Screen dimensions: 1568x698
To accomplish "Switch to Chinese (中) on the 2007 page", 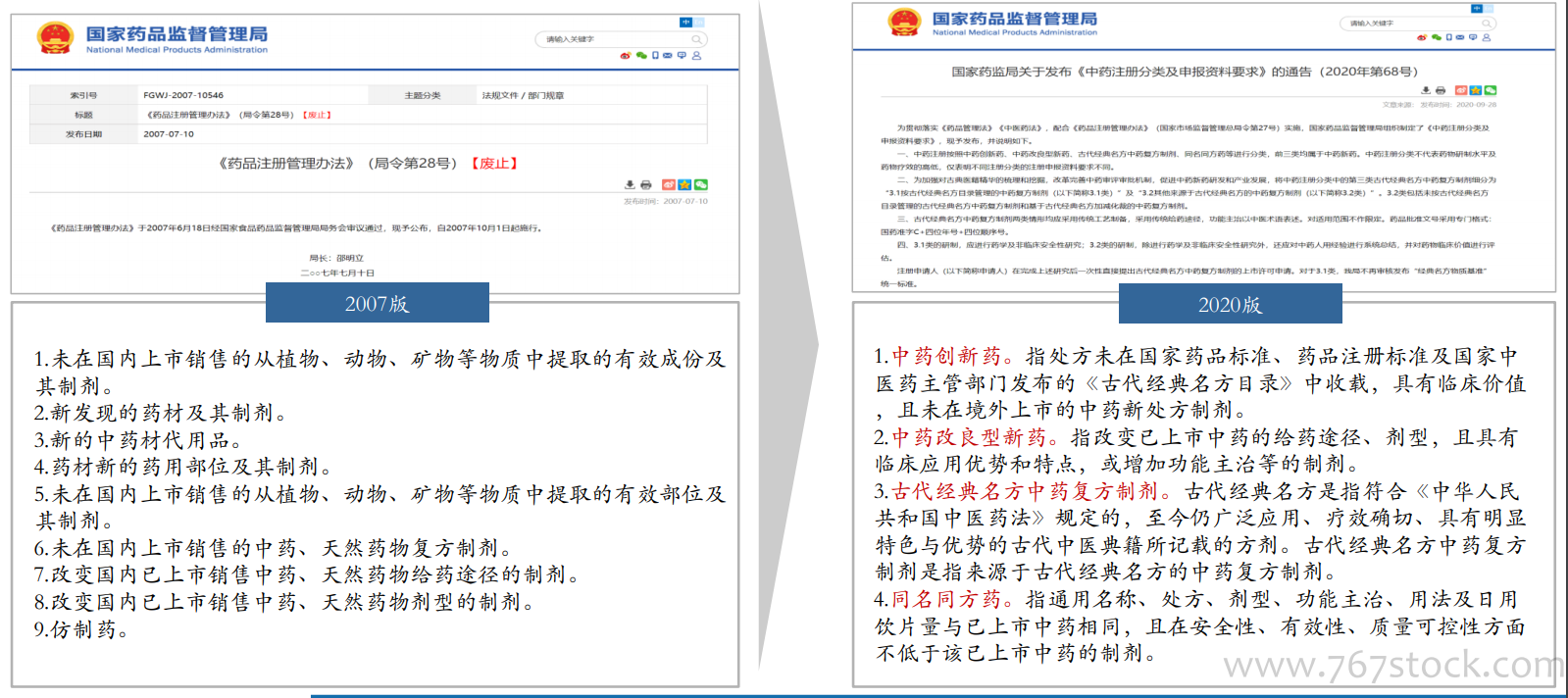I will [685, 22].
